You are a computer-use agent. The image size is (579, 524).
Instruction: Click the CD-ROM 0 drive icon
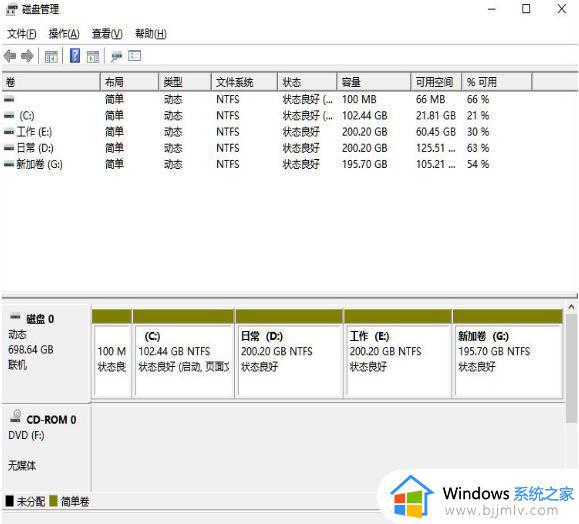coord(16,416)
